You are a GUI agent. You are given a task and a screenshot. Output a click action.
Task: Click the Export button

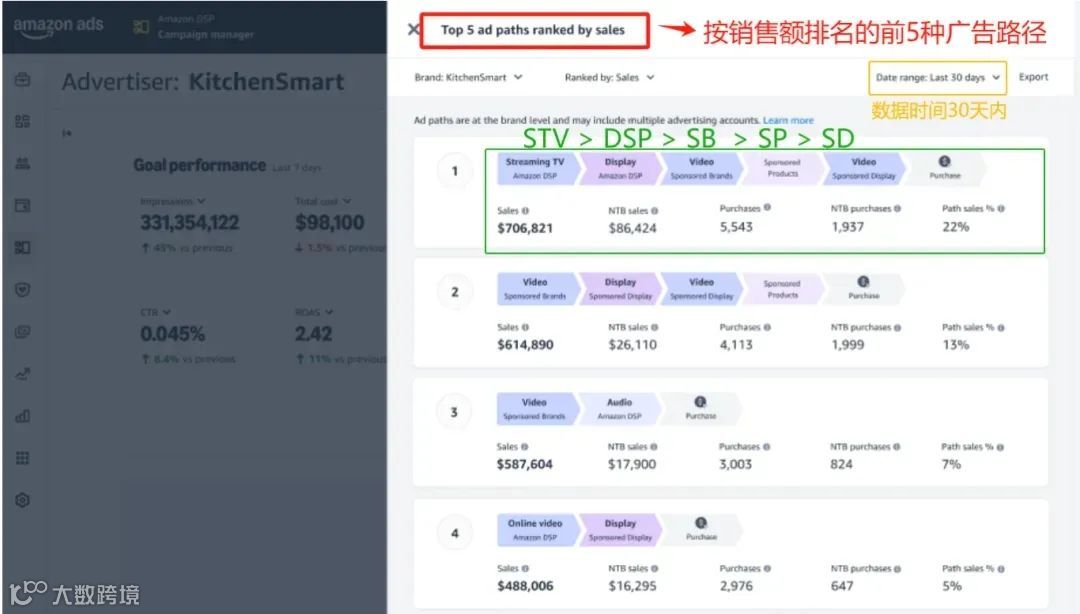[x=1033, y=77]
